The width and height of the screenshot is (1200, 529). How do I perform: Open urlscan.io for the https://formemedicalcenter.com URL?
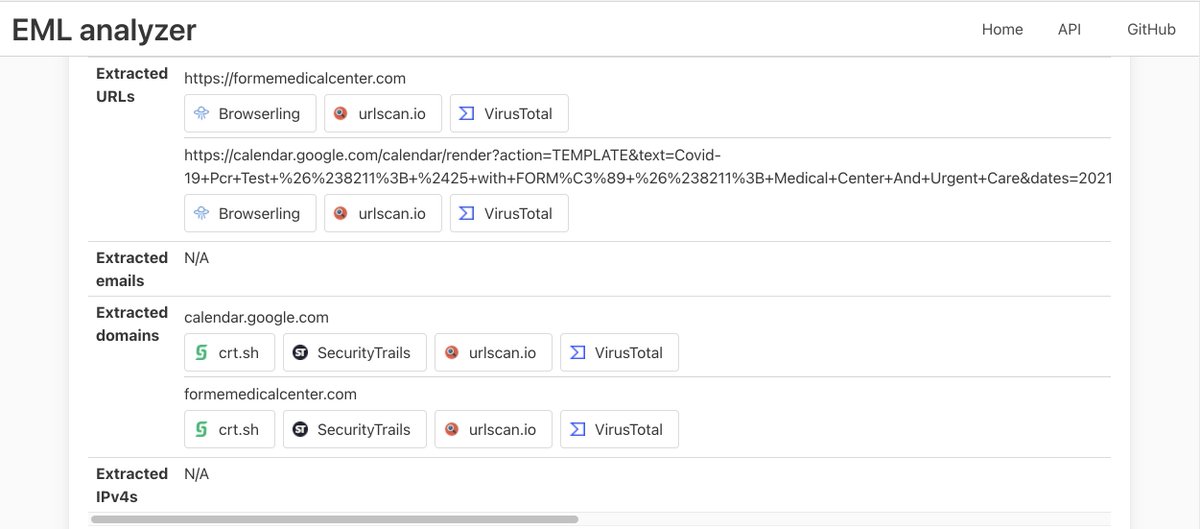click(x=383, y=113)
